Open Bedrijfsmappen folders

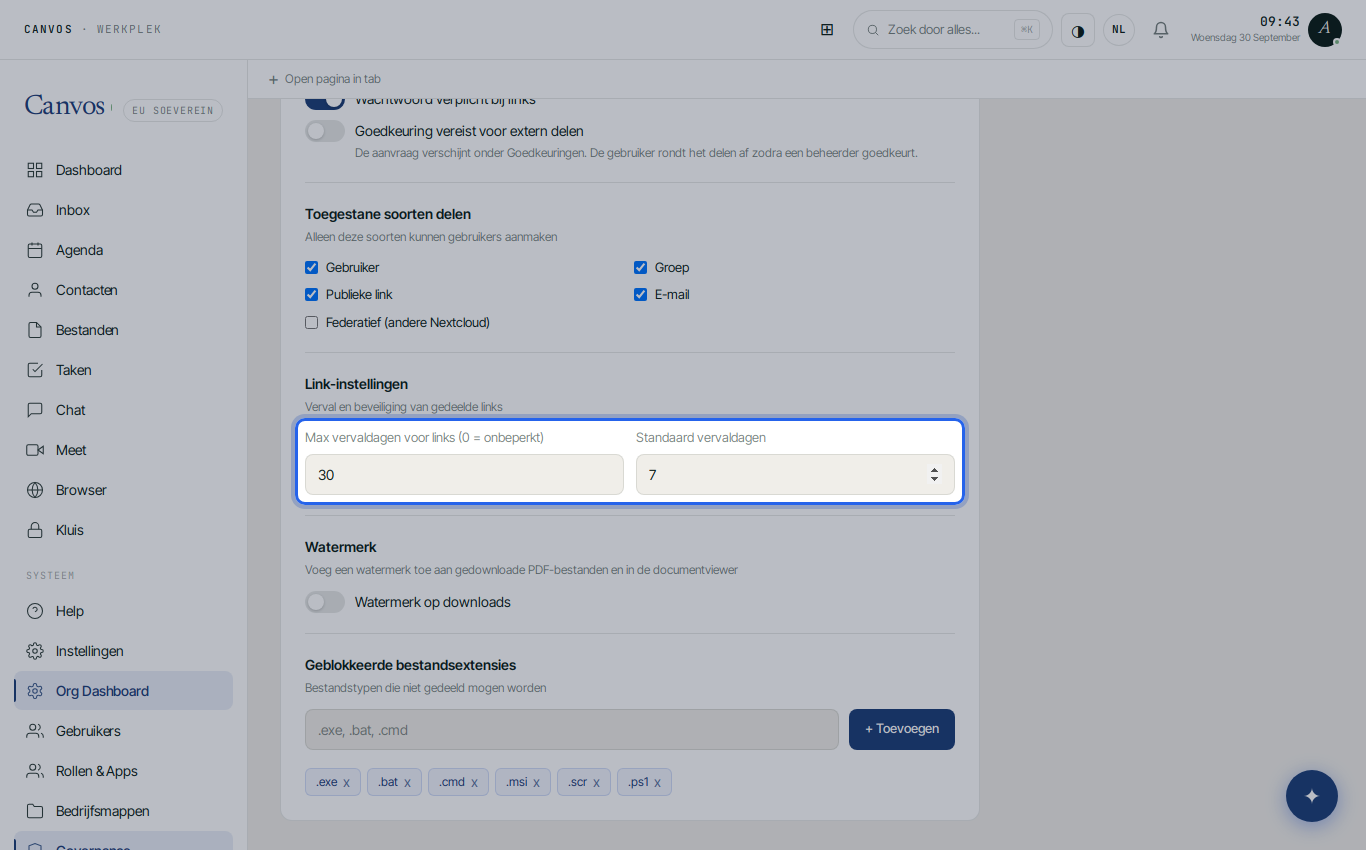pyautogui.click(x=123, y=811)
